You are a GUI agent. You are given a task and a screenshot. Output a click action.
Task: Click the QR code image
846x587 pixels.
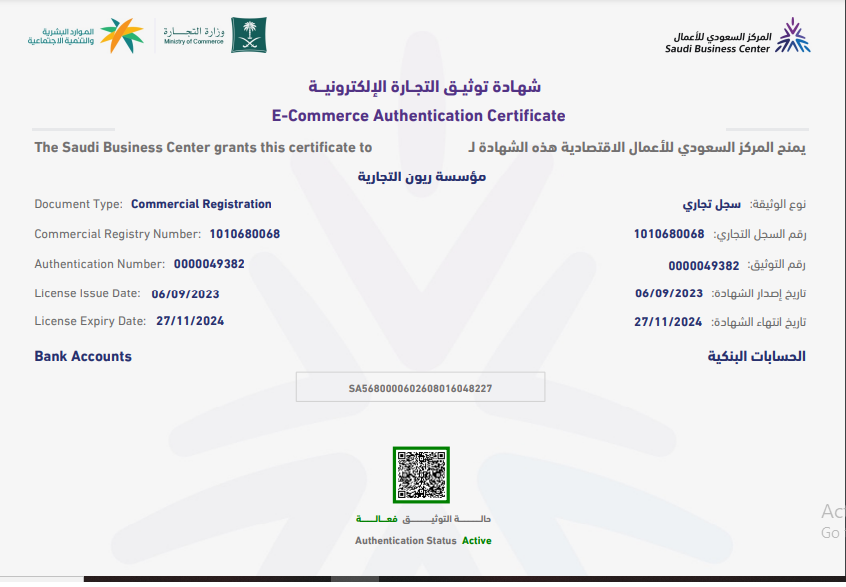click(421, 476)
